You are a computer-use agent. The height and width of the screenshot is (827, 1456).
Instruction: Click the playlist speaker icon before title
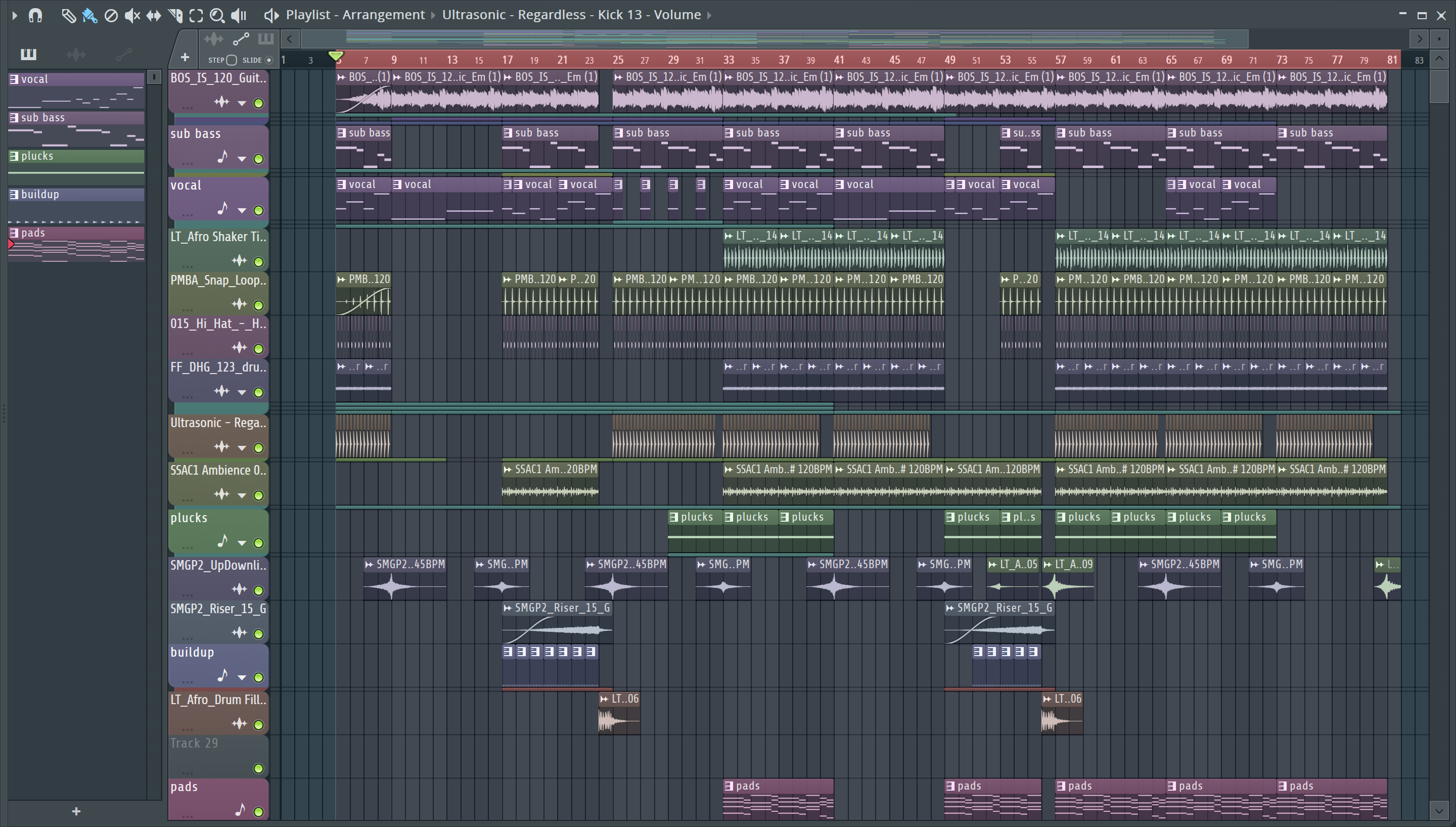[271, 15]
